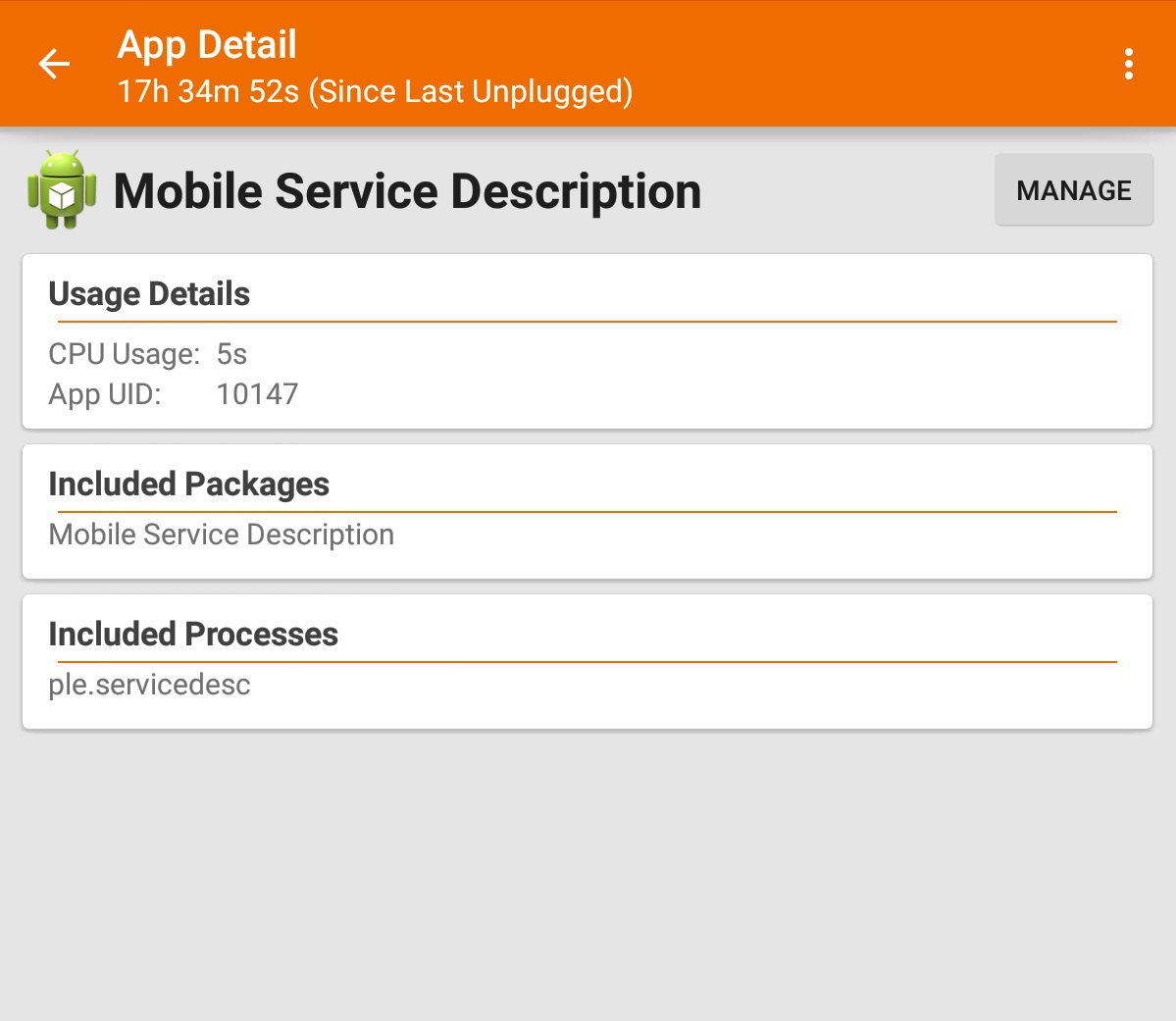
Task: Tap the green Android app icon
Action: tap(62, 190)
